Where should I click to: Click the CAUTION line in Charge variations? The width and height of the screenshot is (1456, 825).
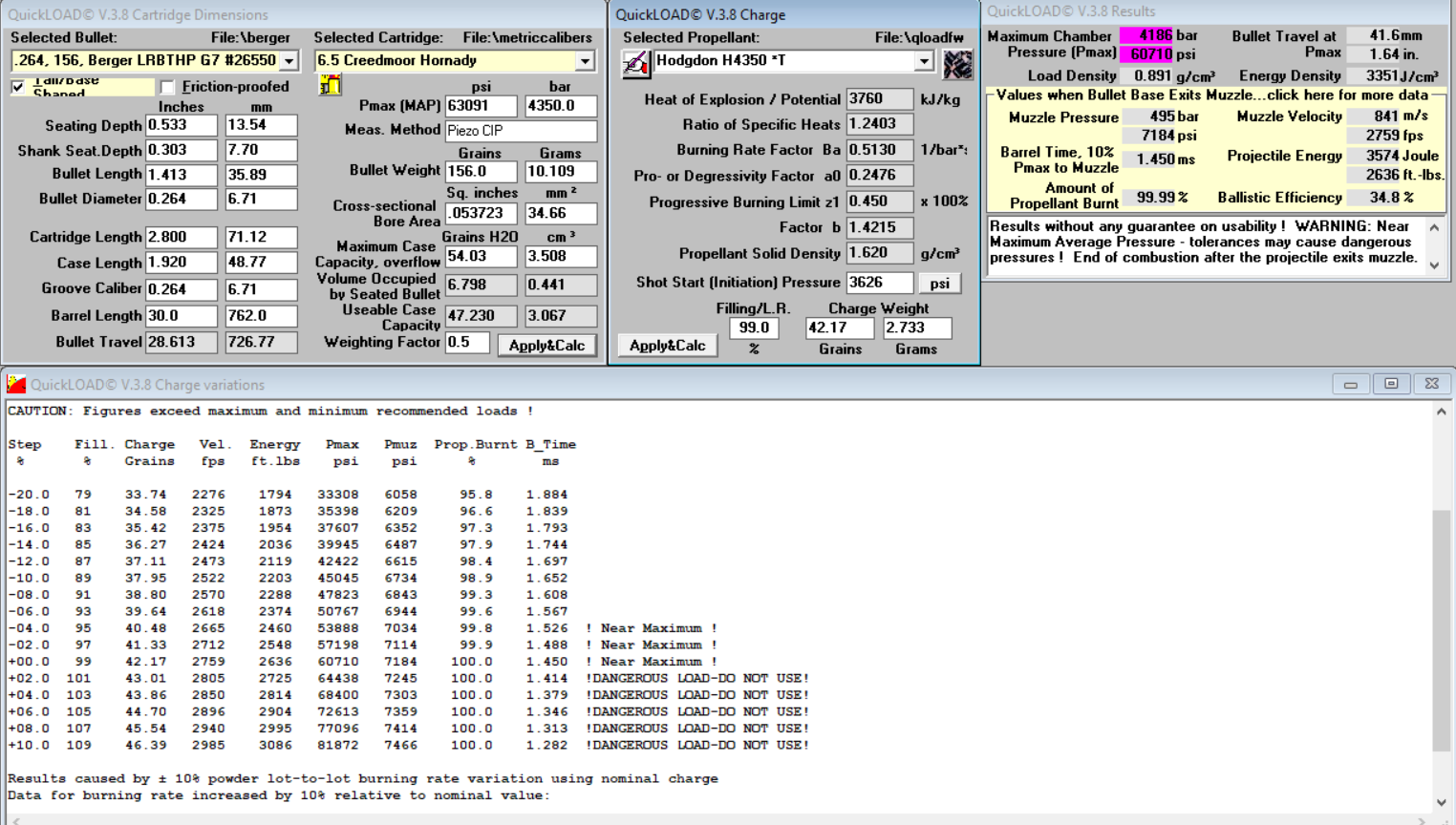pos(271,412)
